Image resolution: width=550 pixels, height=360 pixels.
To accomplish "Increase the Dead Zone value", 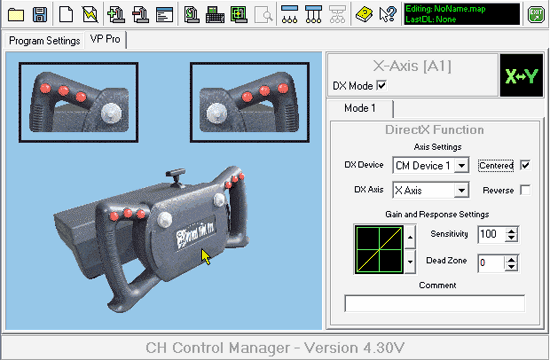I will [511, 259].
